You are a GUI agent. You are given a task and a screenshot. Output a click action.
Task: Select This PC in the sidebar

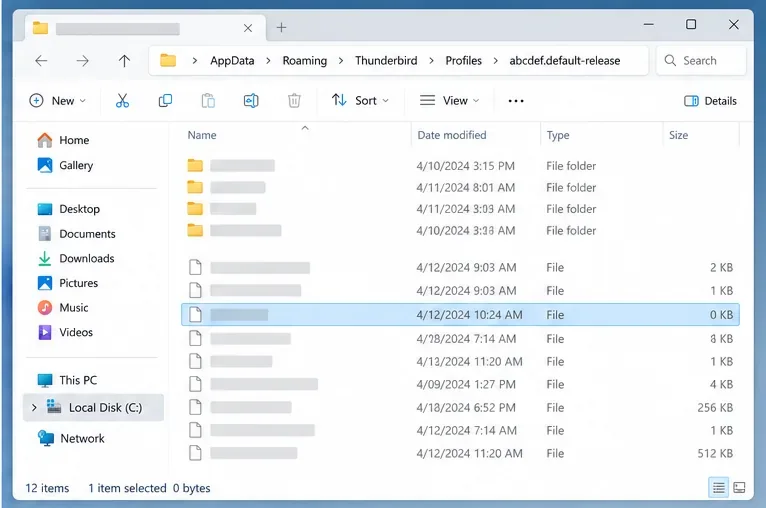pos(67,380)
